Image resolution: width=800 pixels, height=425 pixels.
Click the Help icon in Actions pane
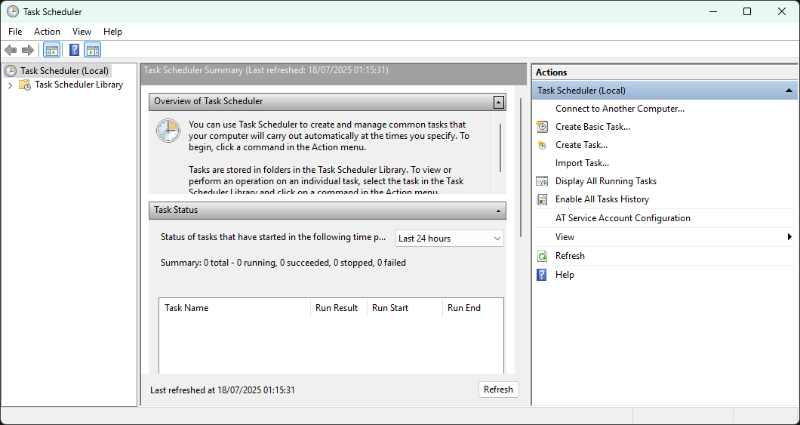coord(542,275)
